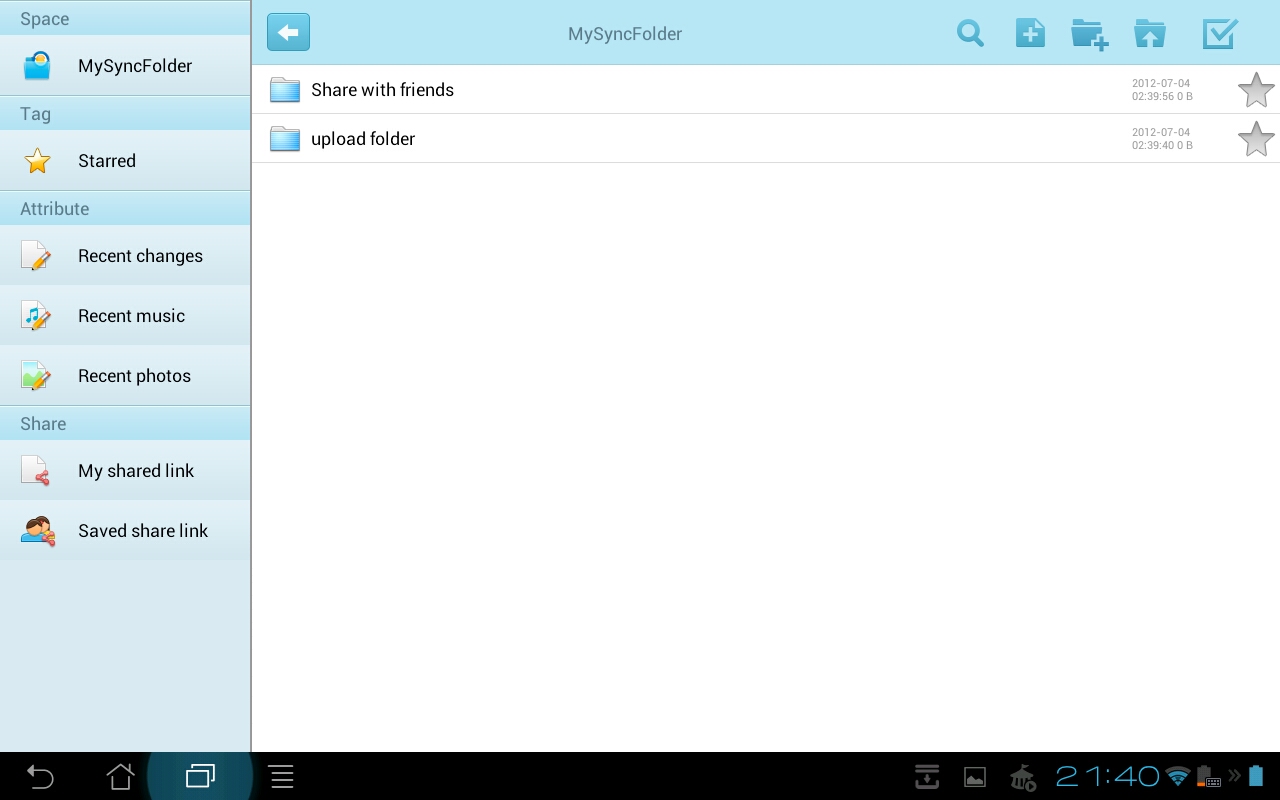Click the 2012-07-04 02:39:56 date text
The width and height of the screenshot is (1280, 800).
1162,90
